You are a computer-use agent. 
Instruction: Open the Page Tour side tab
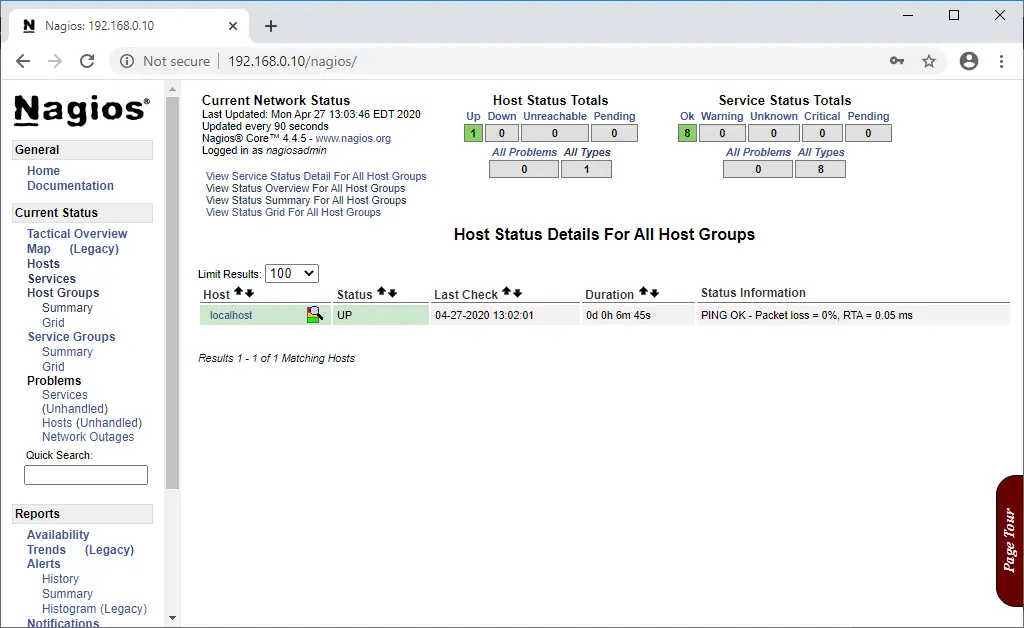coord(1010,541)
